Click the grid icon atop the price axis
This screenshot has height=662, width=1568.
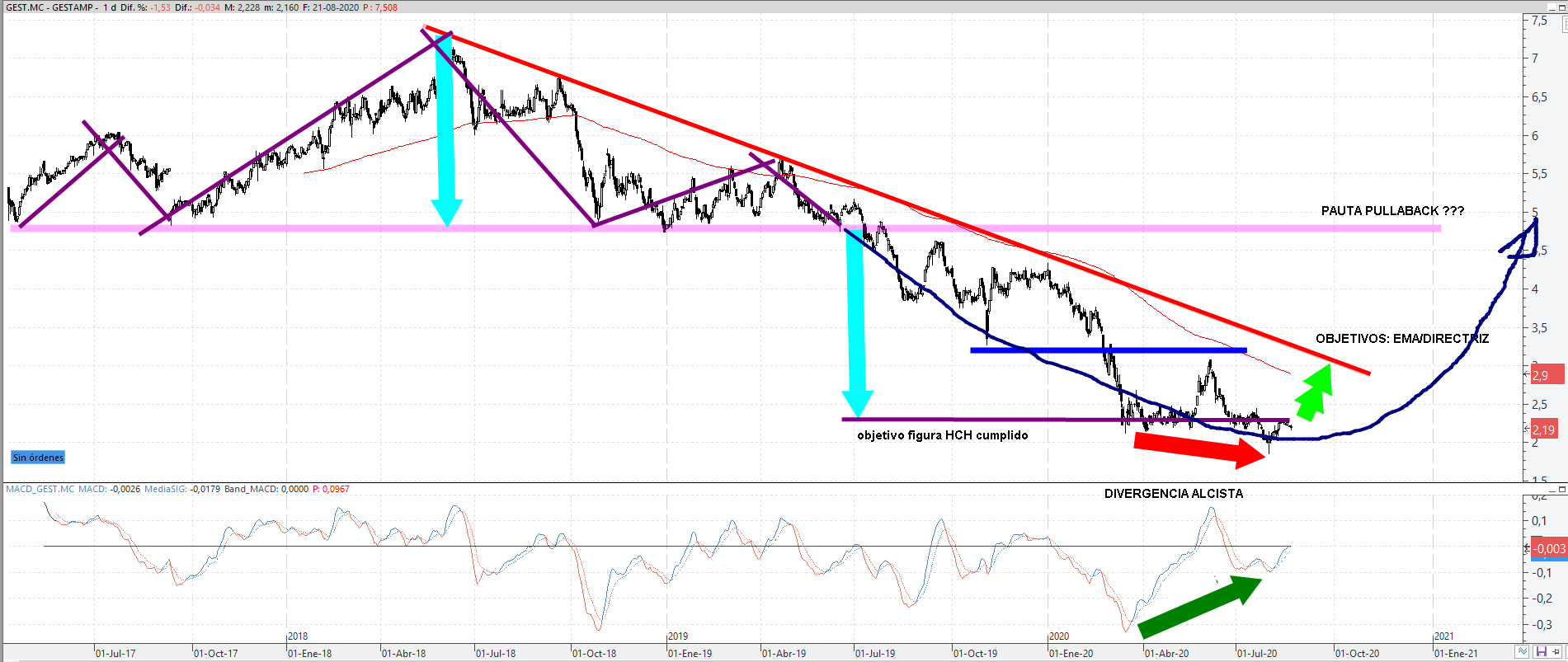click(1564, 26)
